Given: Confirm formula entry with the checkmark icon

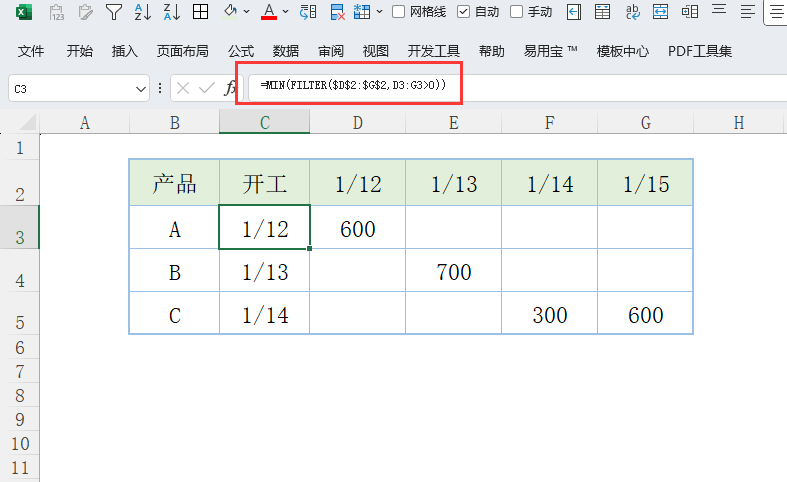Looking at the screenshot, I should [206, 88].
